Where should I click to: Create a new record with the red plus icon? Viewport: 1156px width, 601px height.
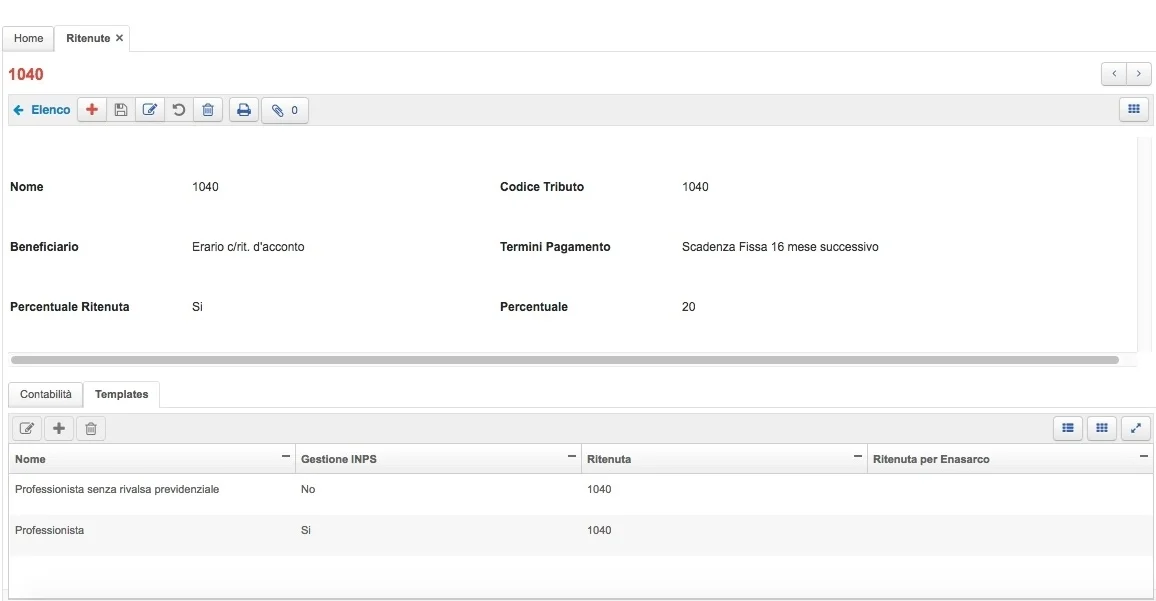(92, 110)
